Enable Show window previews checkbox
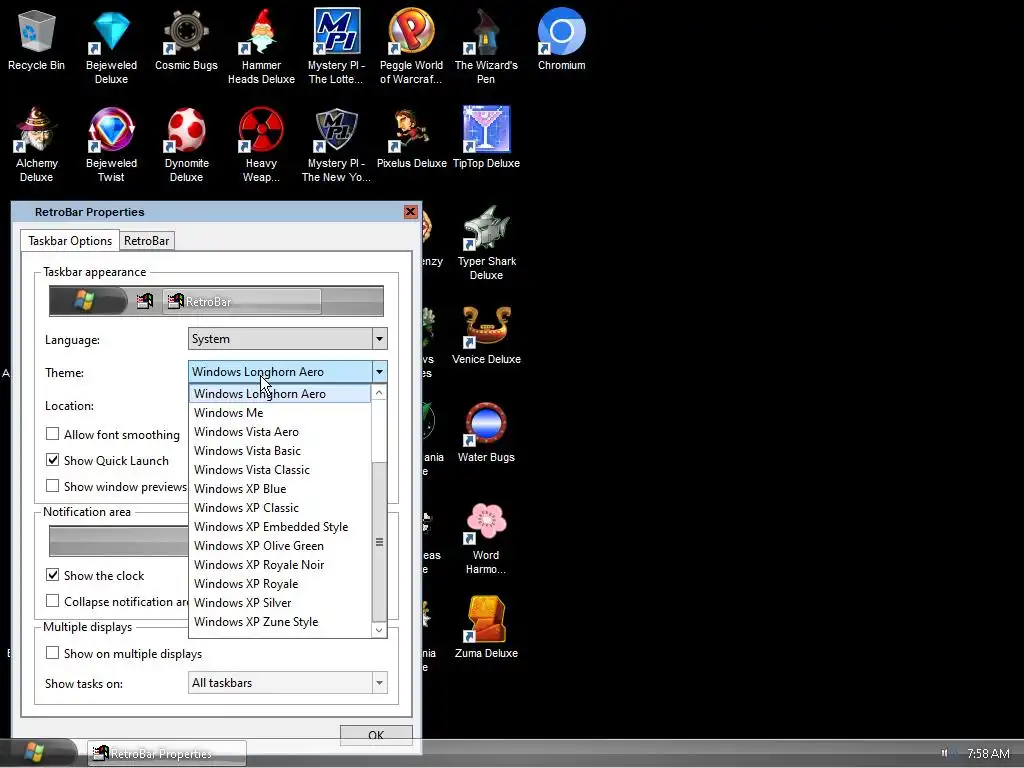This screenshot has height=768, width=1024. [x=53, y=487]
